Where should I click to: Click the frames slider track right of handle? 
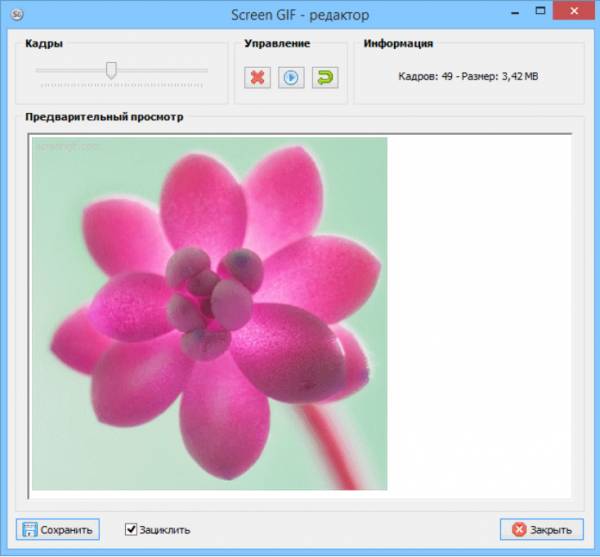pos(160,71)
